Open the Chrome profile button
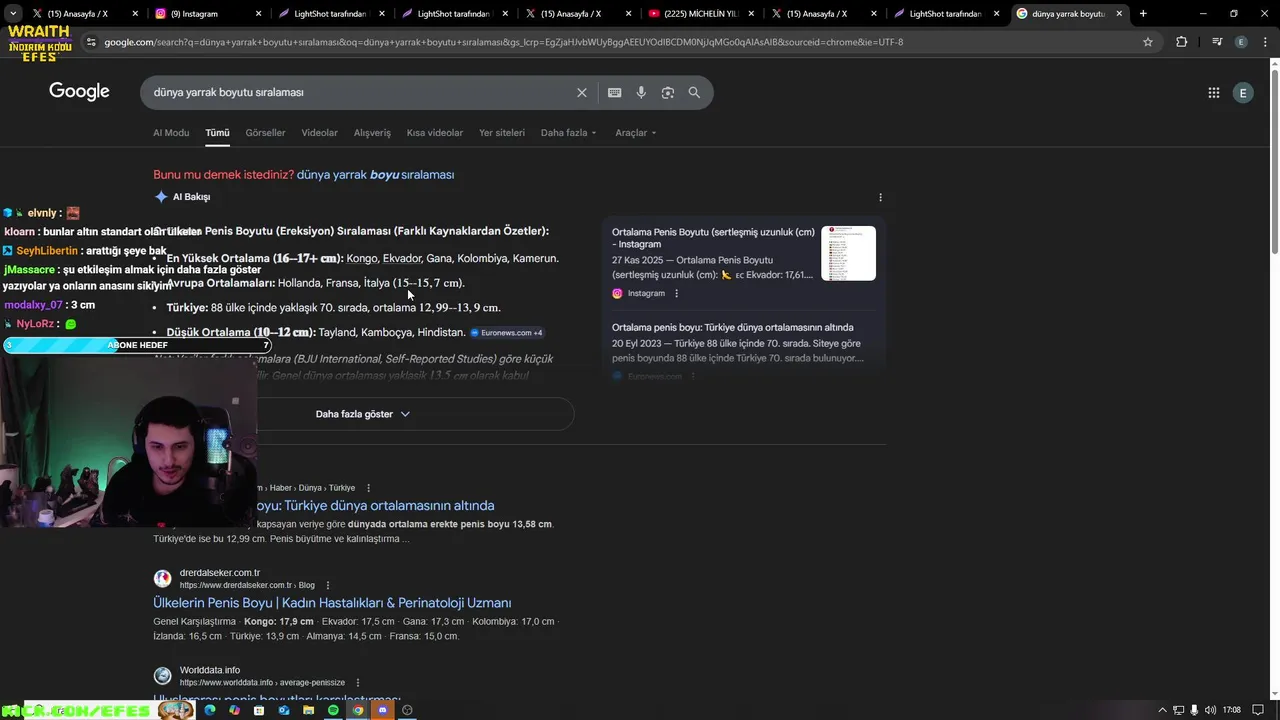The height and width of the screenshot is (720, 1280). click(x=1241, y=42)
